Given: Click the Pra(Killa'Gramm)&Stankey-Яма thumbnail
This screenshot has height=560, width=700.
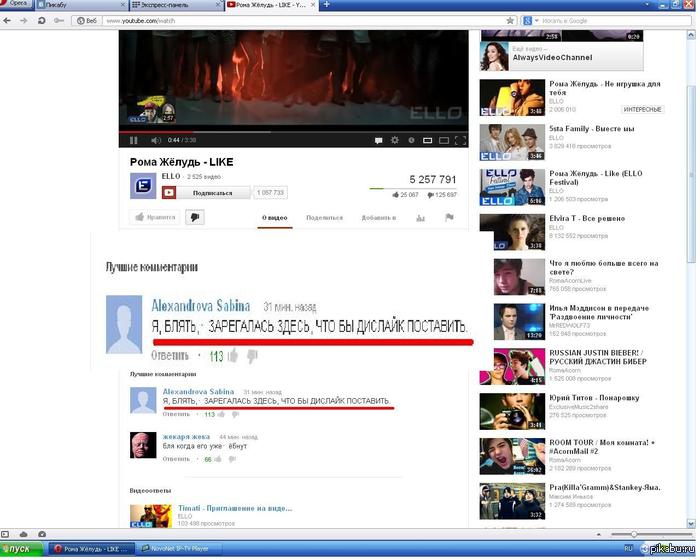Looking at the screenshot, I should 512,501.
